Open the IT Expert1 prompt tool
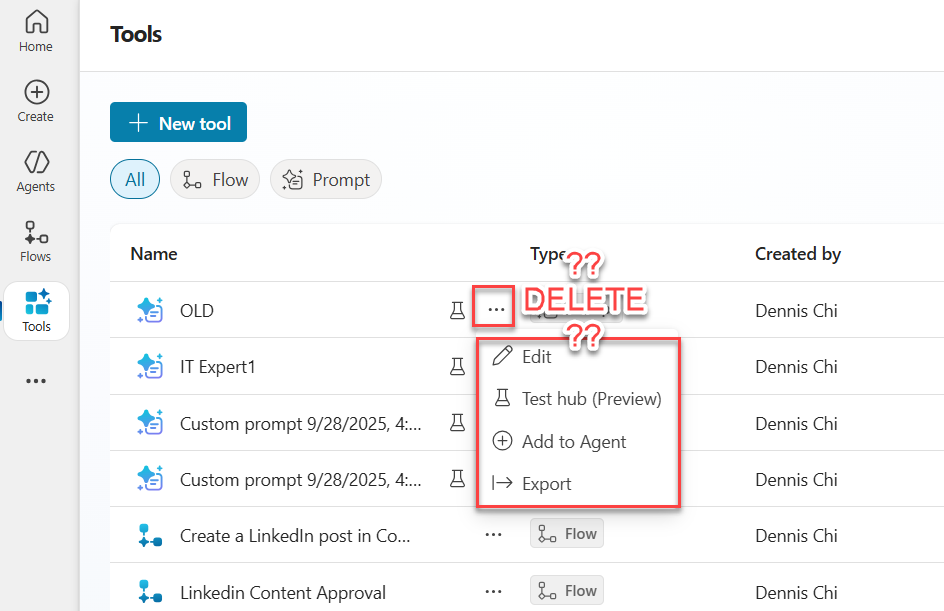This screenshot has height=611, width=944. point(217,367)
